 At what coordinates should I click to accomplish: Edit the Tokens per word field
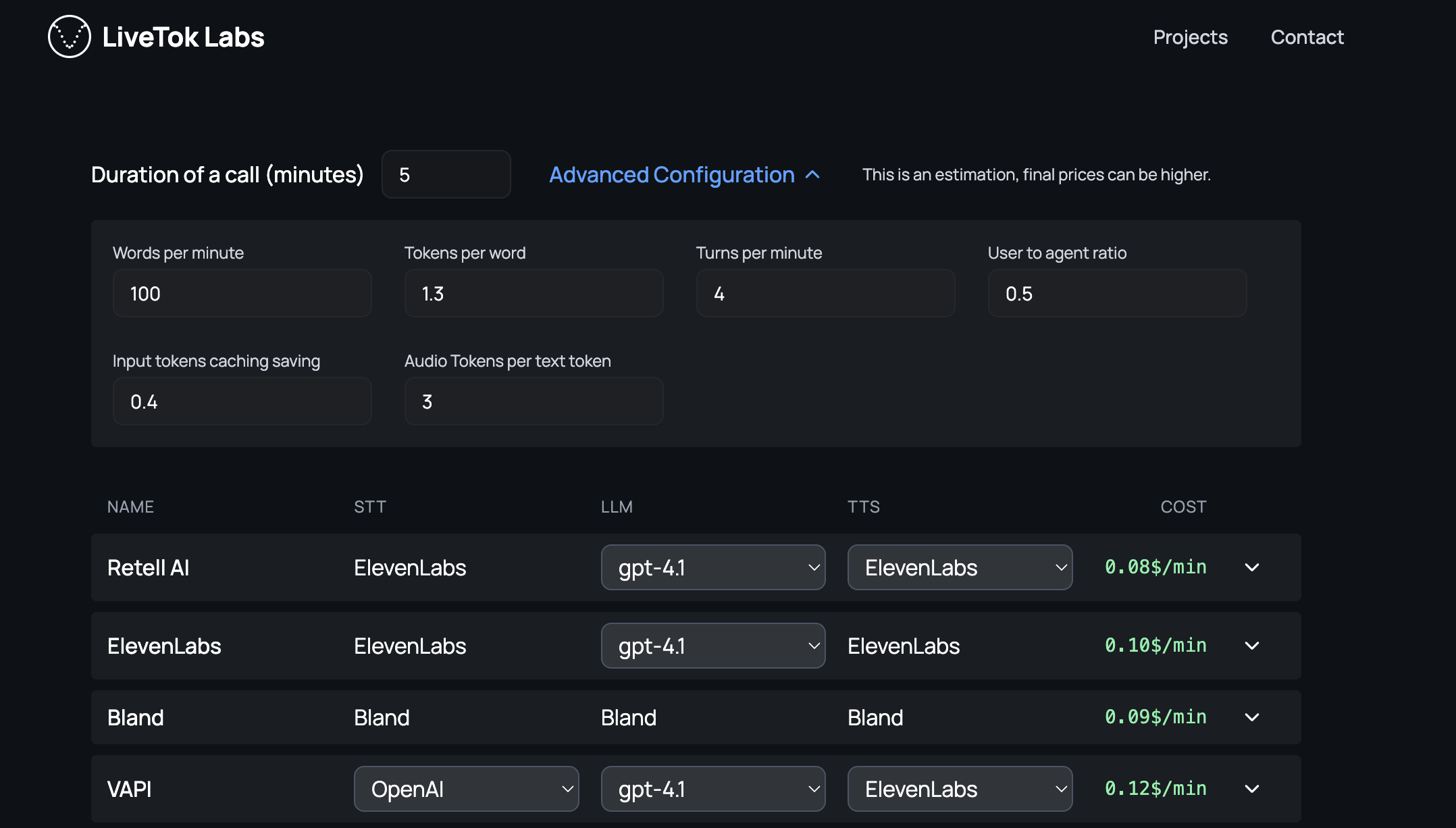534,293
